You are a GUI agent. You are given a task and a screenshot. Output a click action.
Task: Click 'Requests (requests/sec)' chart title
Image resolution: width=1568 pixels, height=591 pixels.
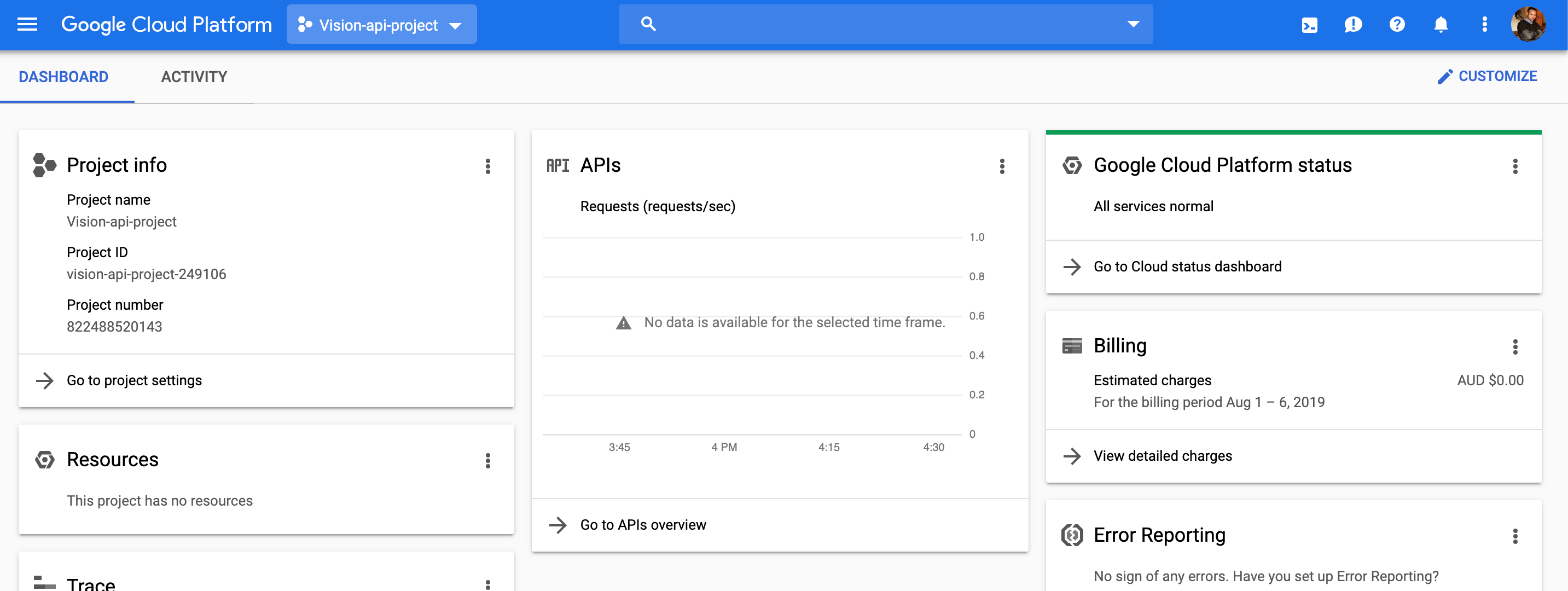pyautogui.click(x=658, y=206)
